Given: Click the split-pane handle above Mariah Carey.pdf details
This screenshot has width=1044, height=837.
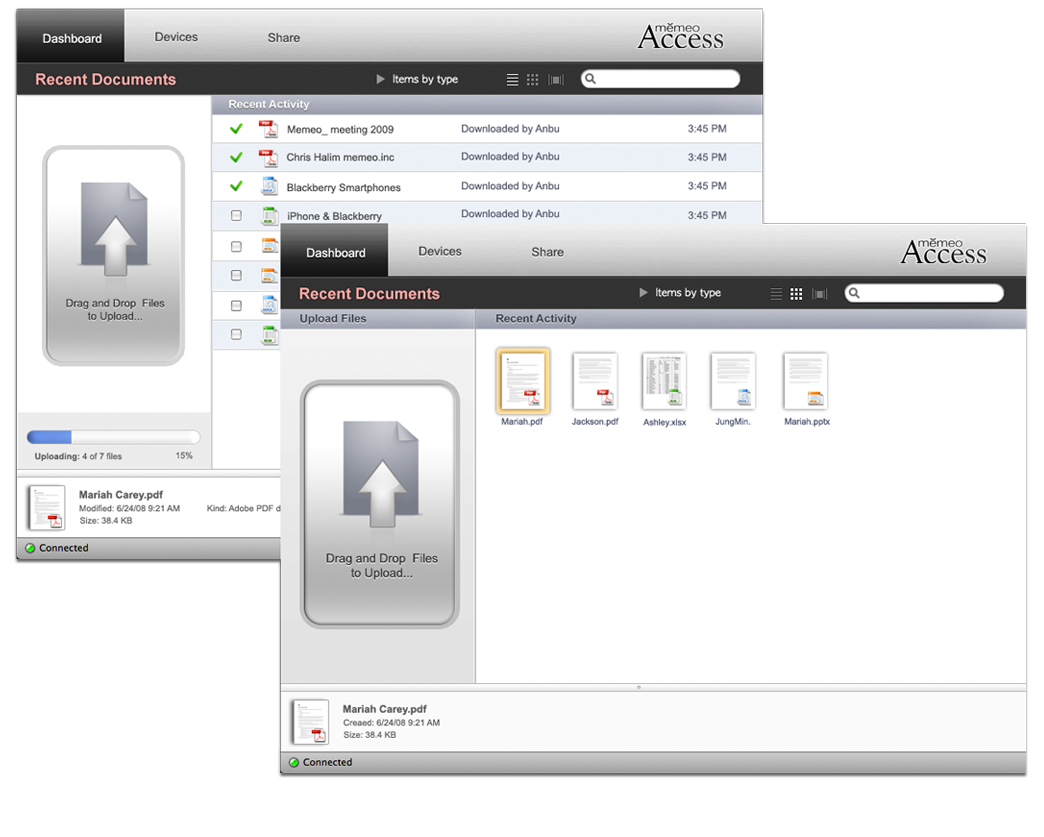Looking at the screenshot, I should click(639, 687).
